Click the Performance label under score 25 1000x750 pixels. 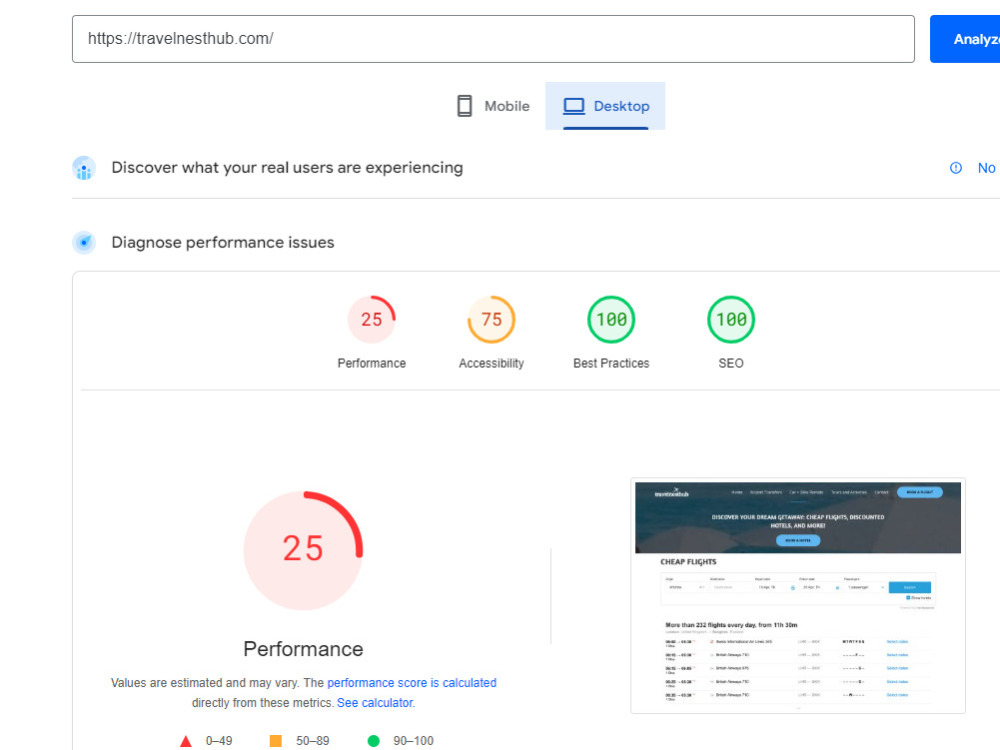[372, 363]
